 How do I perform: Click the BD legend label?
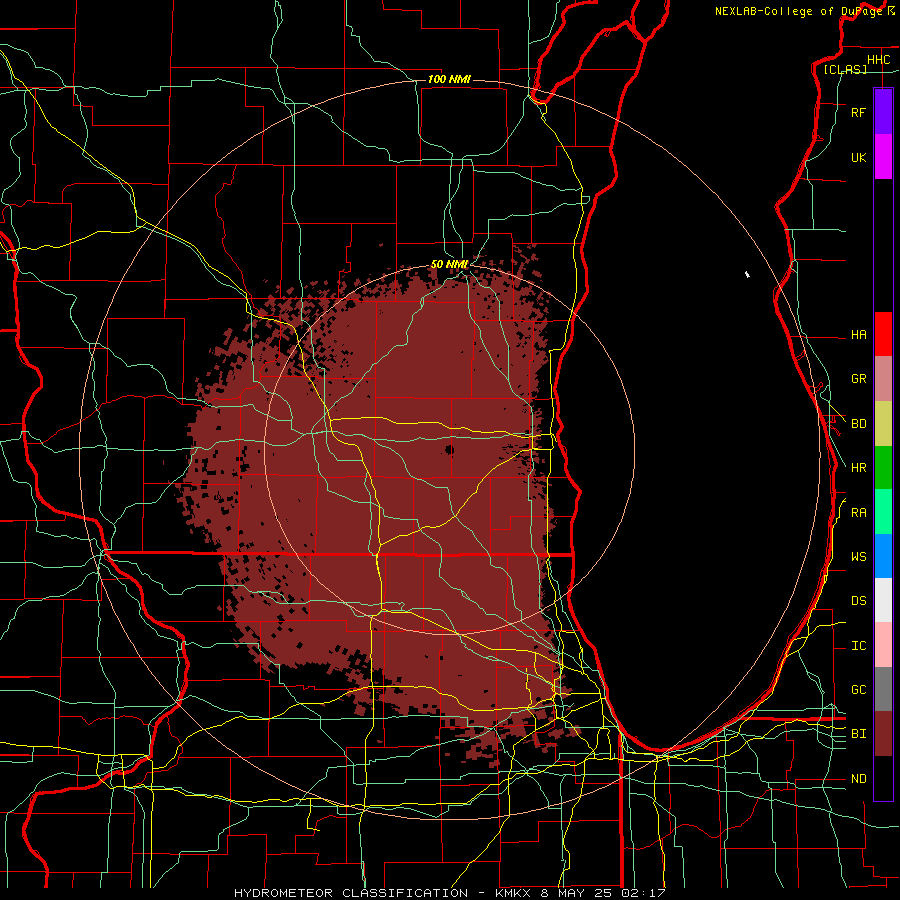[x=858, y=424]
